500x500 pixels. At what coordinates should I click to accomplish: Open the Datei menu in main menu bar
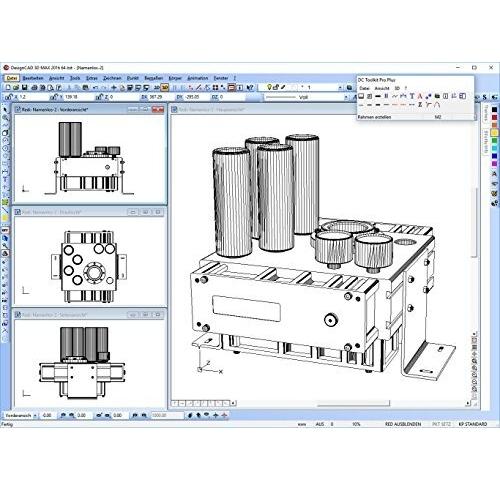[x=12, y=78]
